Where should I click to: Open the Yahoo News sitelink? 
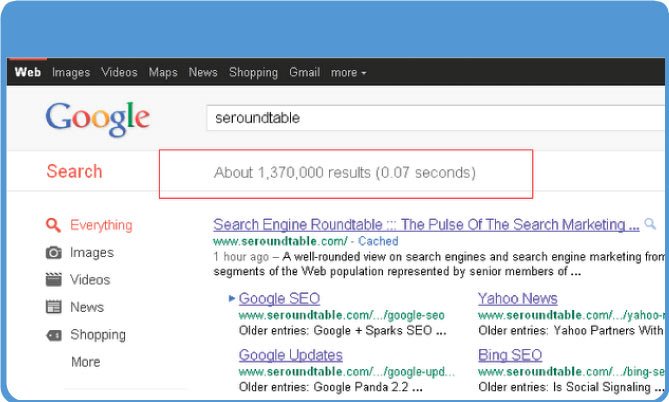518,298
